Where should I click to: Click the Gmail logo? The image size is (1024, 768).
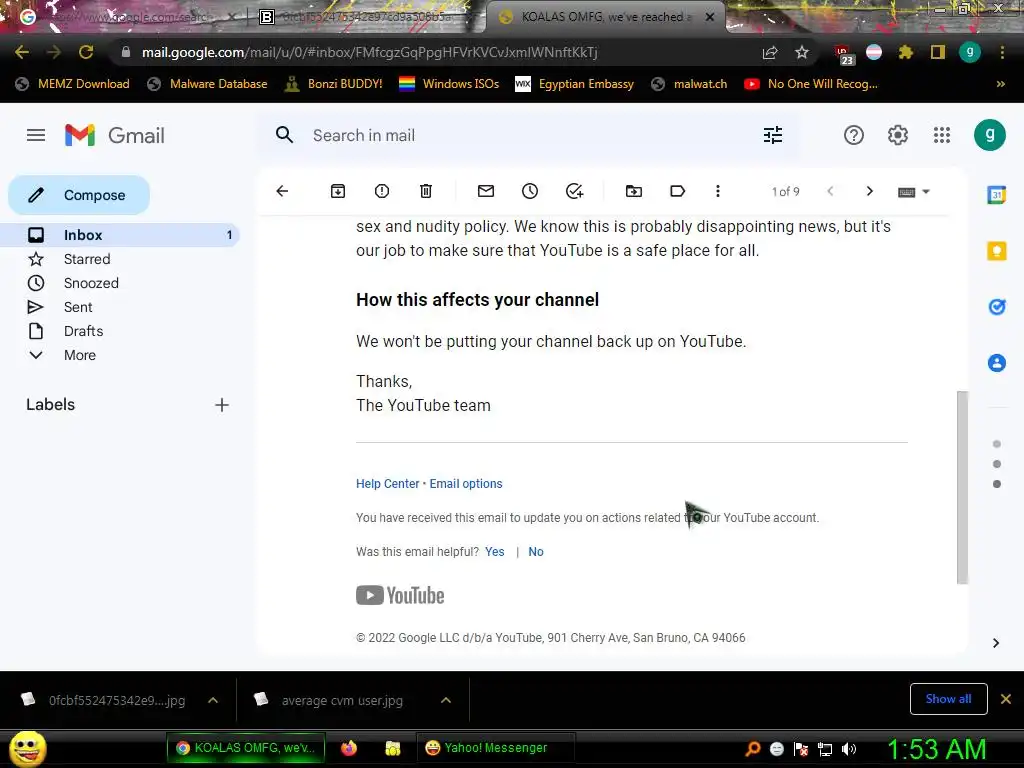[x=115, y=135]
